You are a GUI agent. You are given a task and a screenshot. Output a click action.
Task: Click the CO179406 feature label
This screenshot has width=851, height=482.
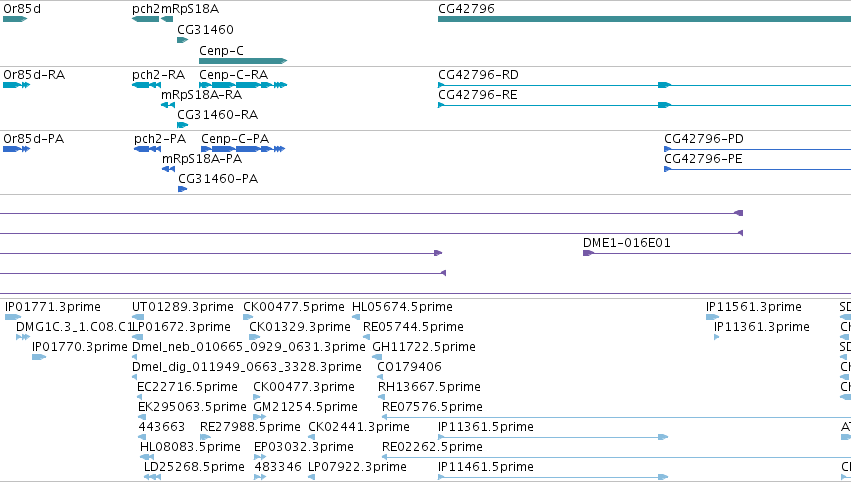[410, 367]
